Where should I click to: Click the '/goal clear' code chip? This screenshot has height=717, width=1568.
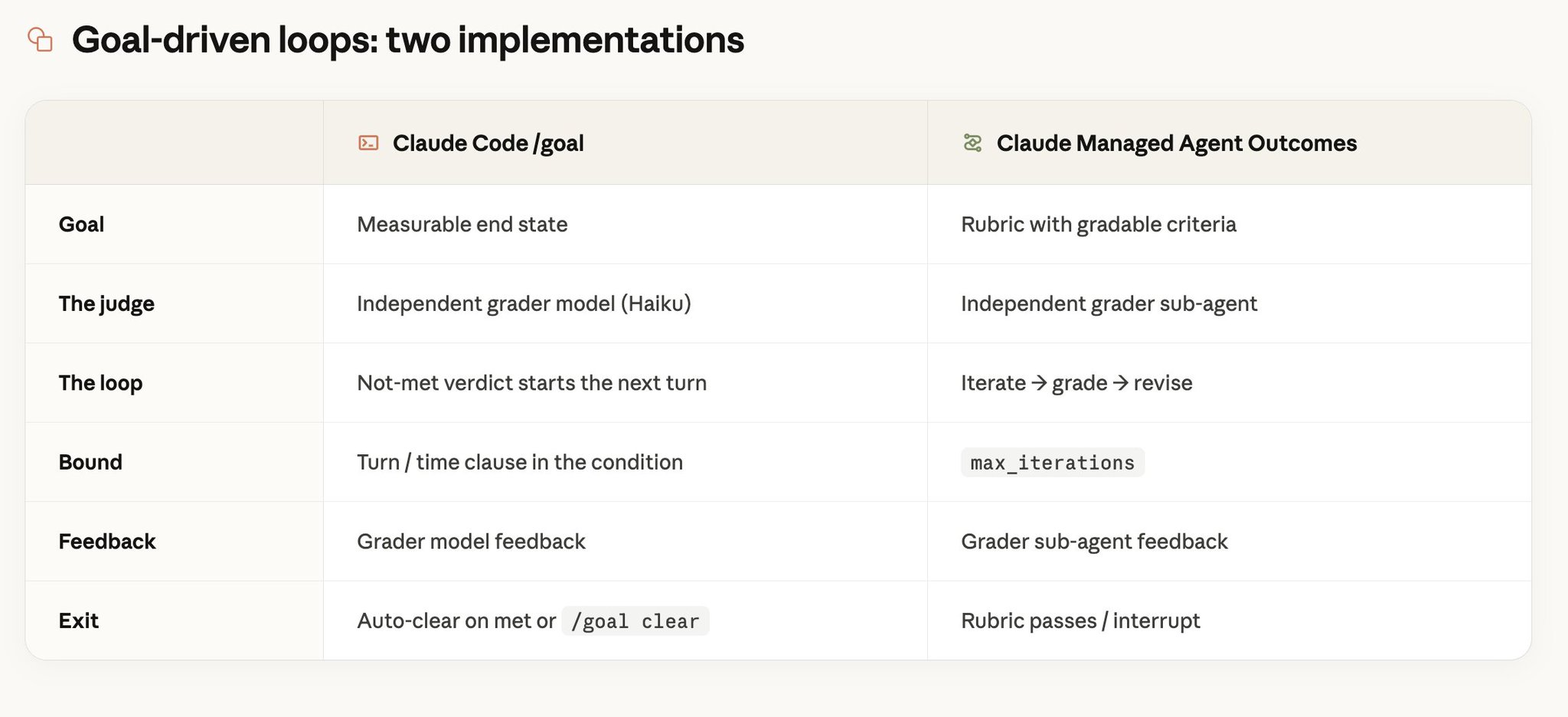635,621
